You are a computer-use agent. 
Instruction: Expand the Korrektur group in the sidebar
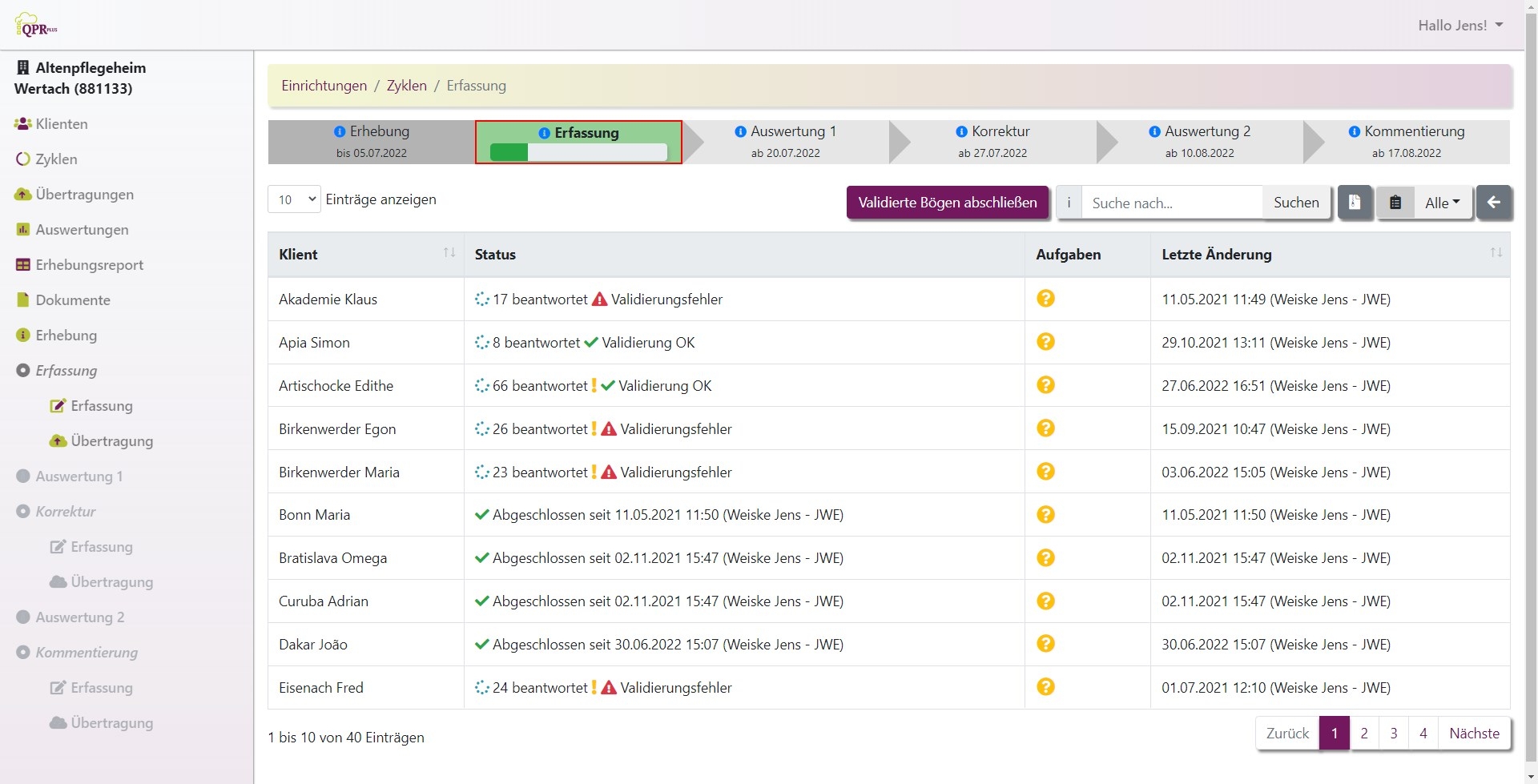56,512
